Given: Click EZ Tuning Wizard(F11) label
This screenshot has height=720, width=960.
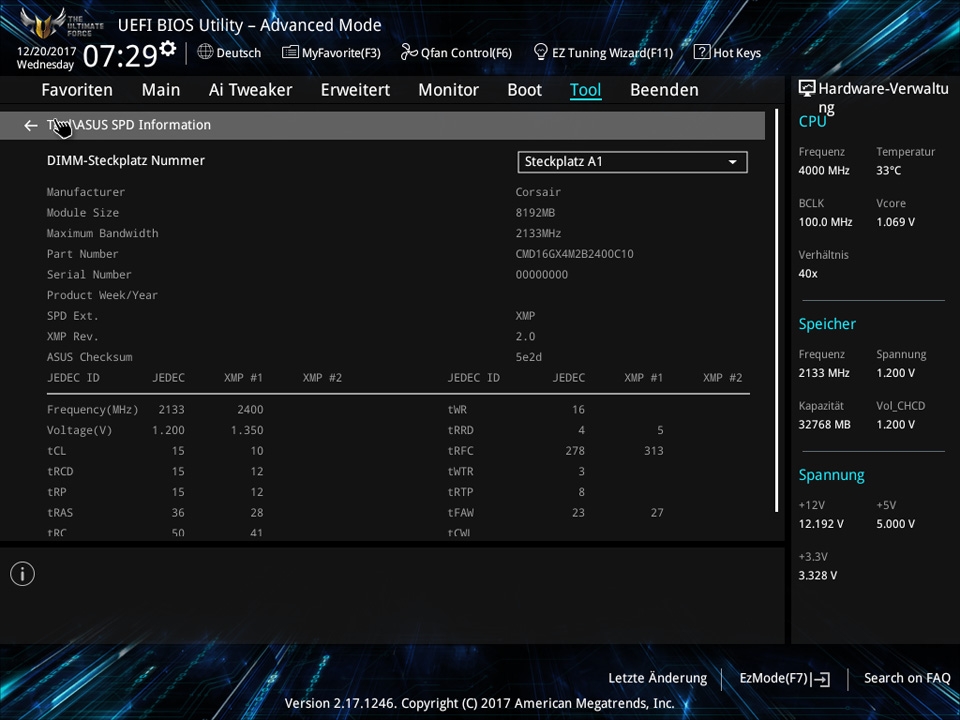Looking at the screenshot, I should point(612,53).
